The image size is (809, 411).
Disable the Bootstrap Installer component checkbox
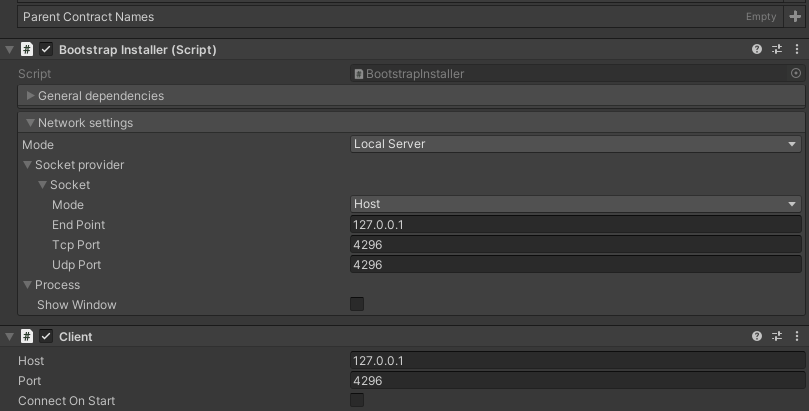tap(46, 50)
